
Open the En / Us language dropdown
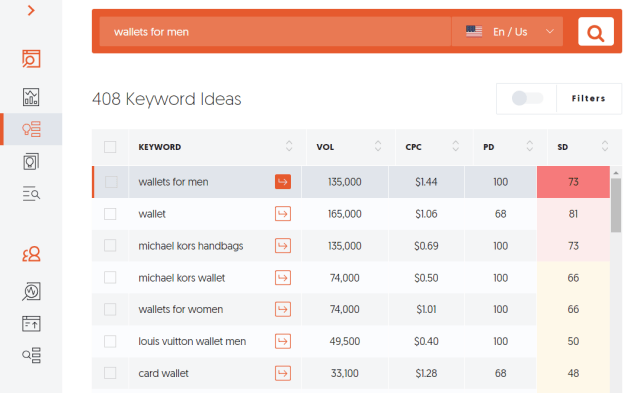coord(507,31)
